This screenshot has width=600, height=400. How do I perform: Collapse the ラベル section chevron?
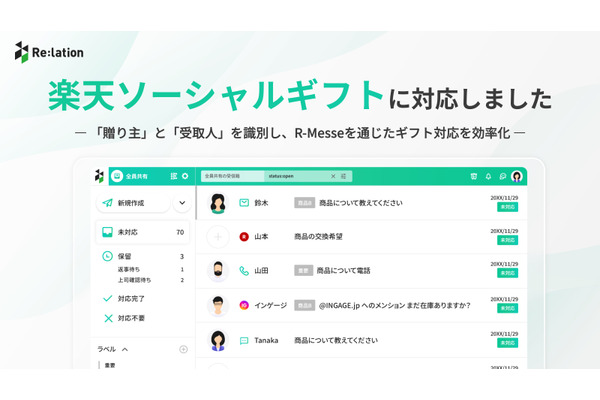point(125,349)
